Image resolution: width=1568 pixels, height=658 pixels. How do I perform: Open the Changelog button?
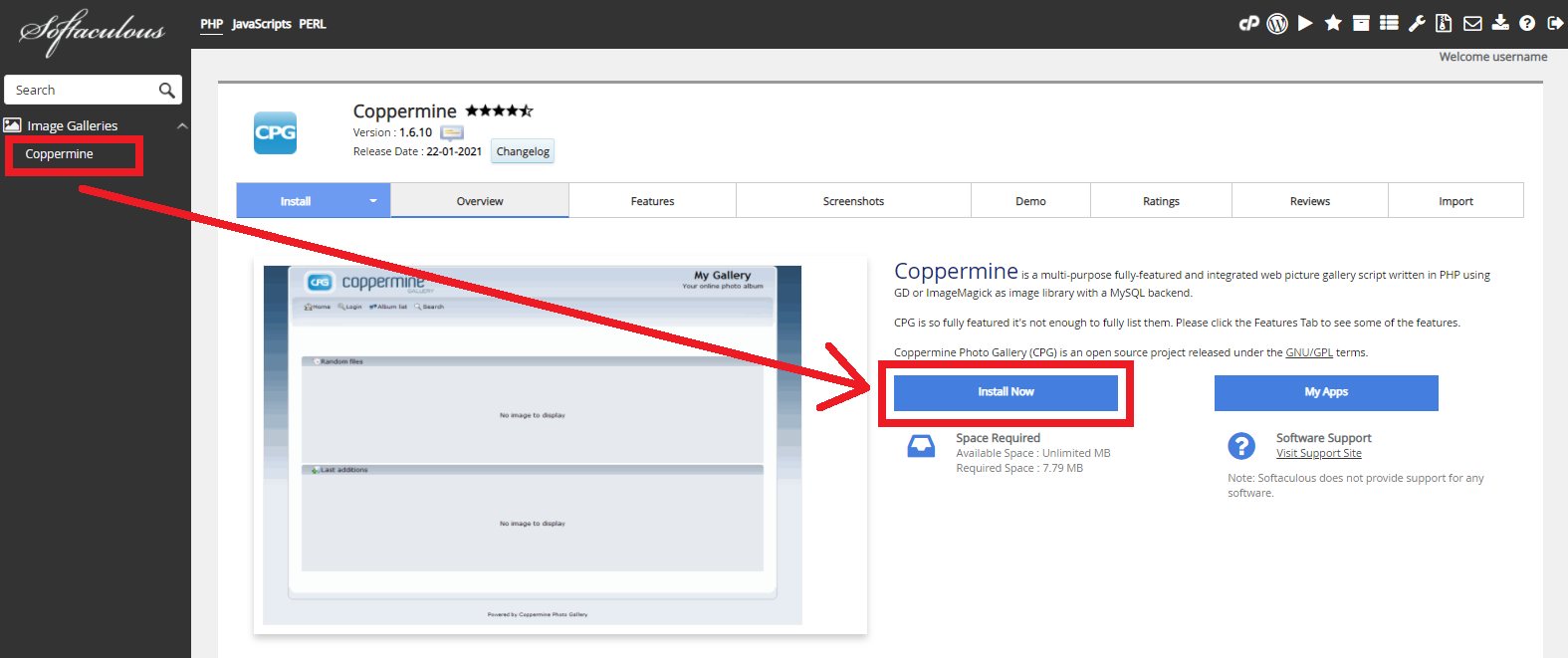[x=523, y=151]
